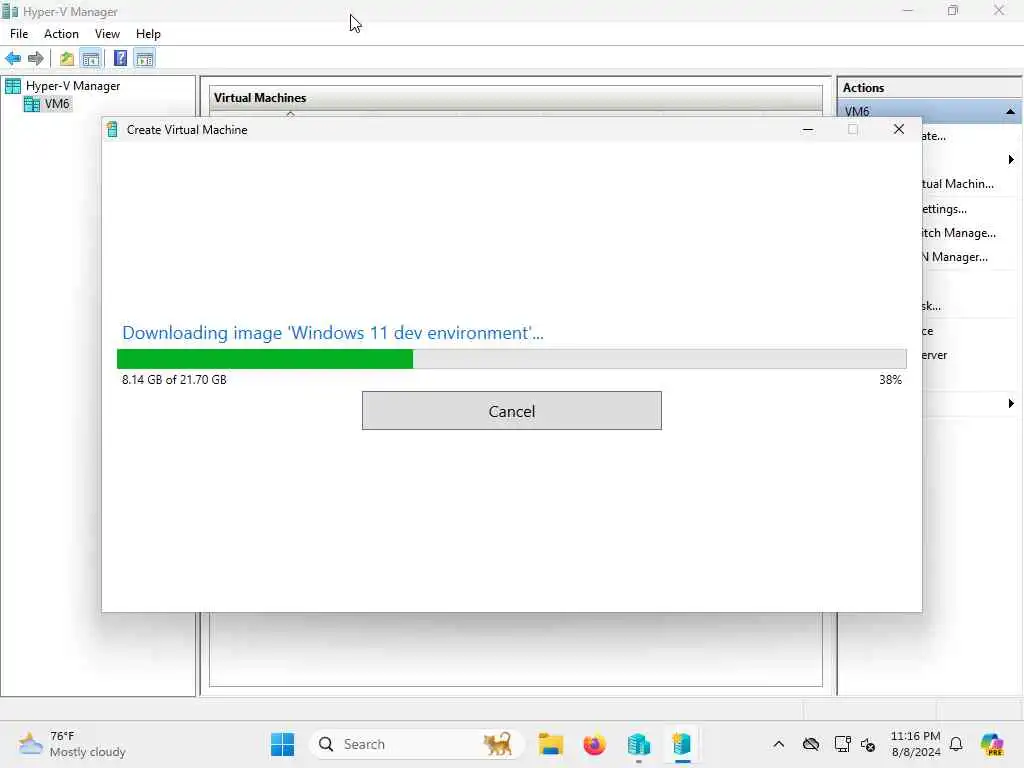Open the View menu

pyautogui.click(x=107, y=34)
